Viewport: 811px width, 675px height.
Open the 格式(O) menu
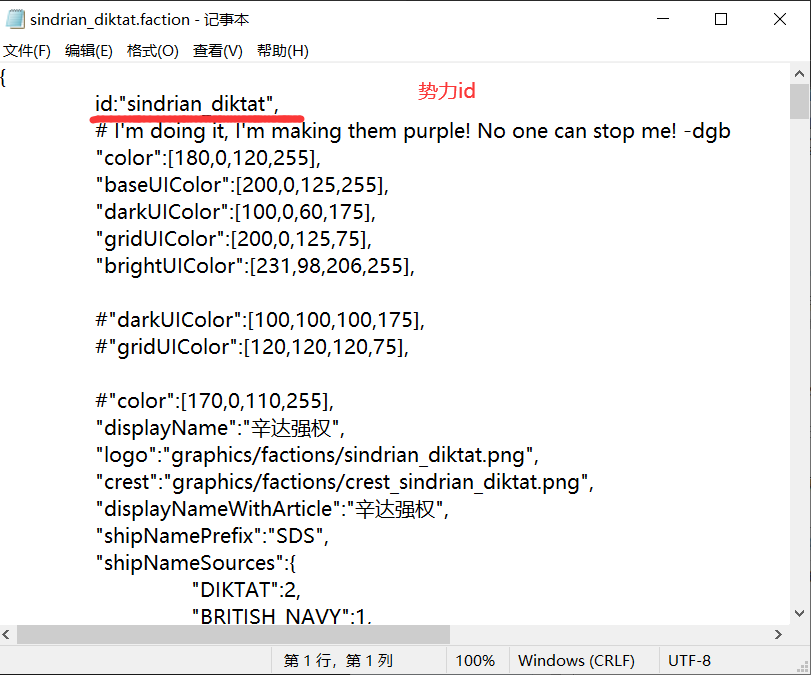click(152, 51)
